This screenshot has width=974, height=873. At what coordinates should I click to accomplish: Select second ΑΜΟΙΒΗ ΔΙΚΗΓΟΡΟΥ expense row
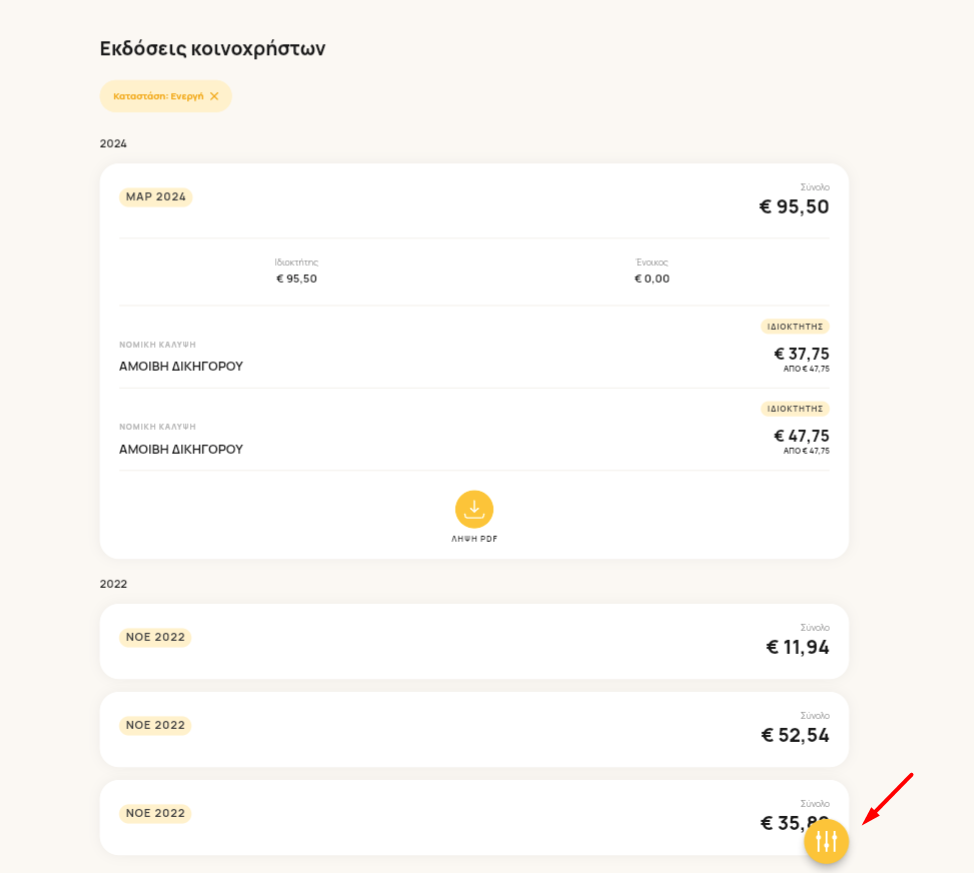coord(474,430)
